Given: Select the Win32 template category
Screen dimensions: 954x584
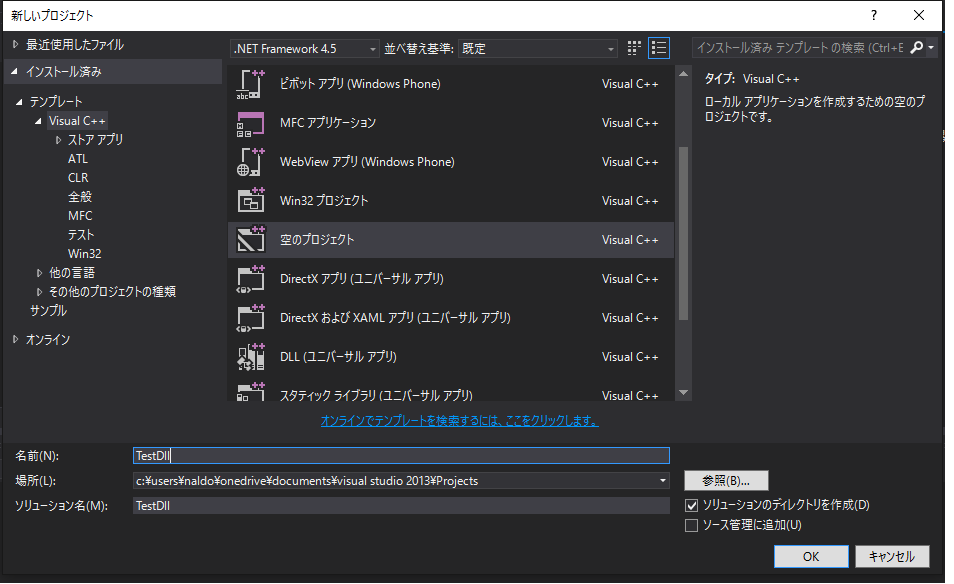Looking at the screenshot, I should (x=85, y=254).
